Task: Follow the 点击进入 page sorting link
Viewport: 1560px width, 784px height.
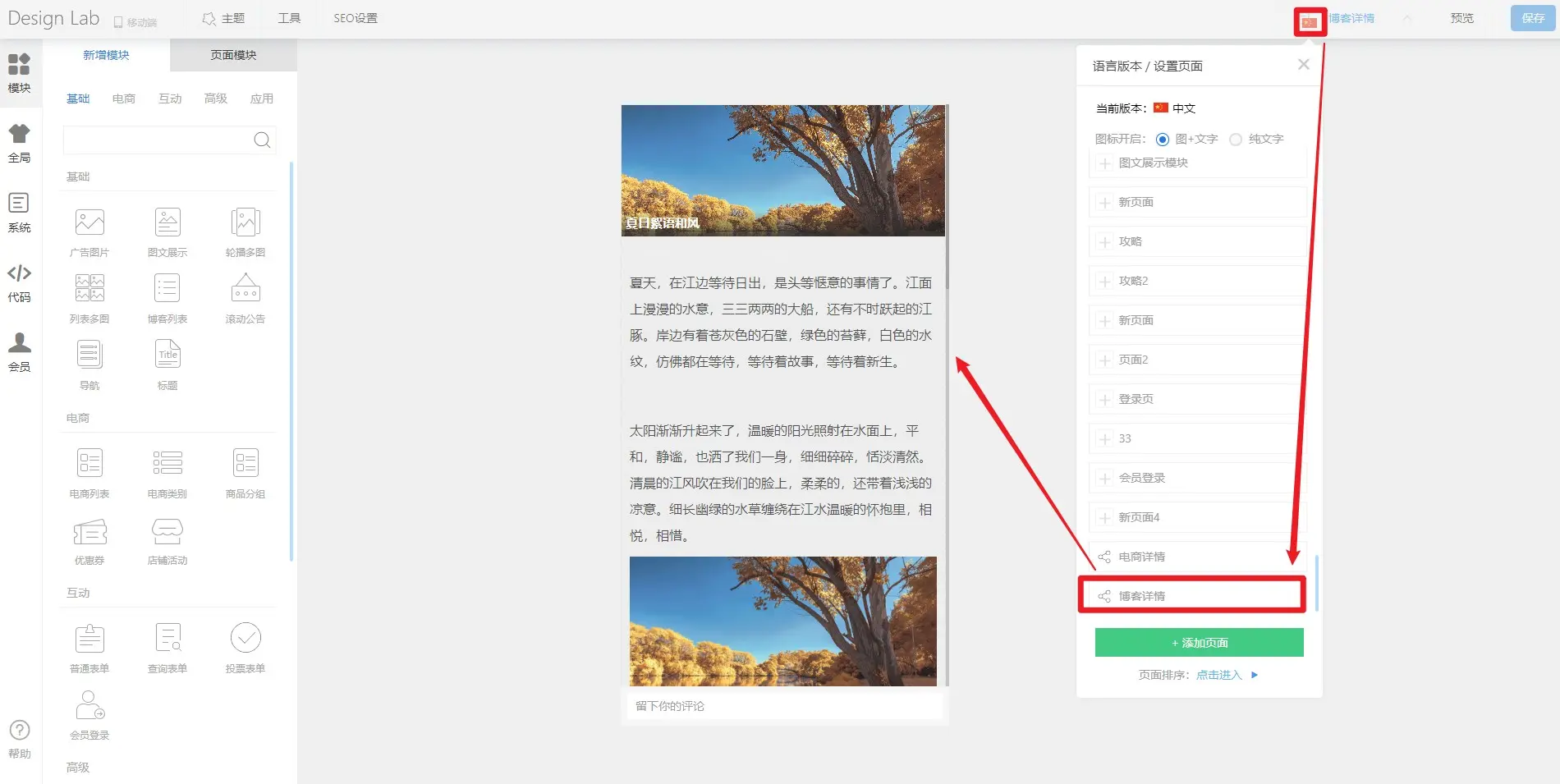Action: click(x=1218, y=675)
